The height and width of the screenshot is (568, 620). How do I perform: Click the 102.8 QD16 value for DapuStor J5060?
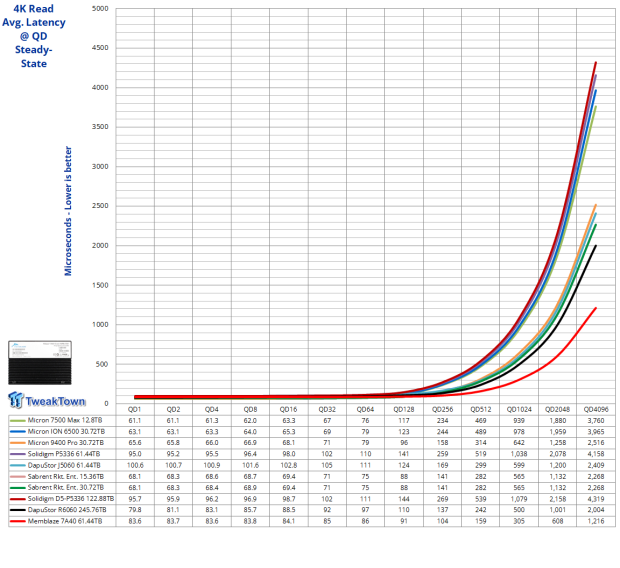coord(289,465)
